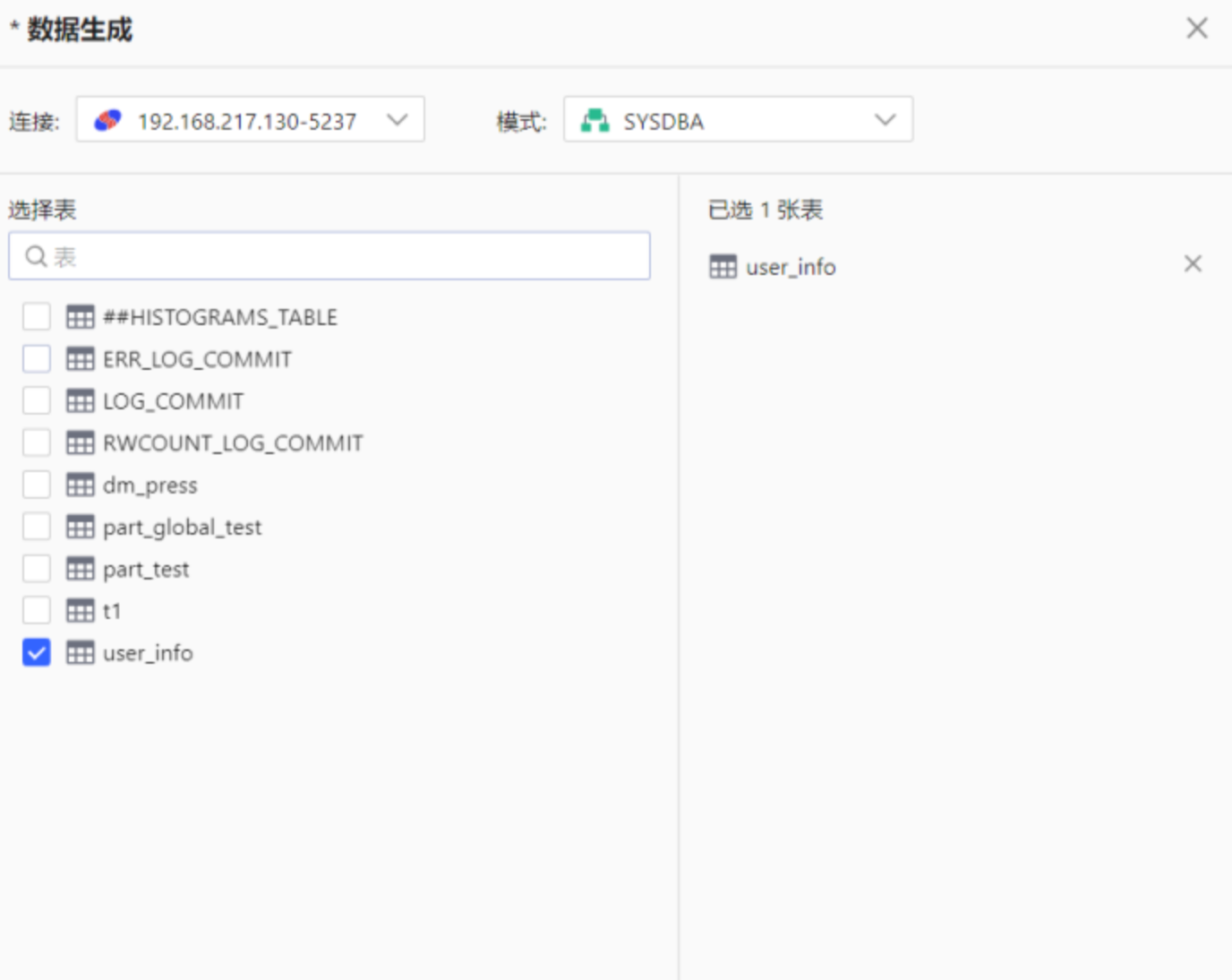Click the table icon beside ##HISTOGRAMS_TABLE

(80, 317)
